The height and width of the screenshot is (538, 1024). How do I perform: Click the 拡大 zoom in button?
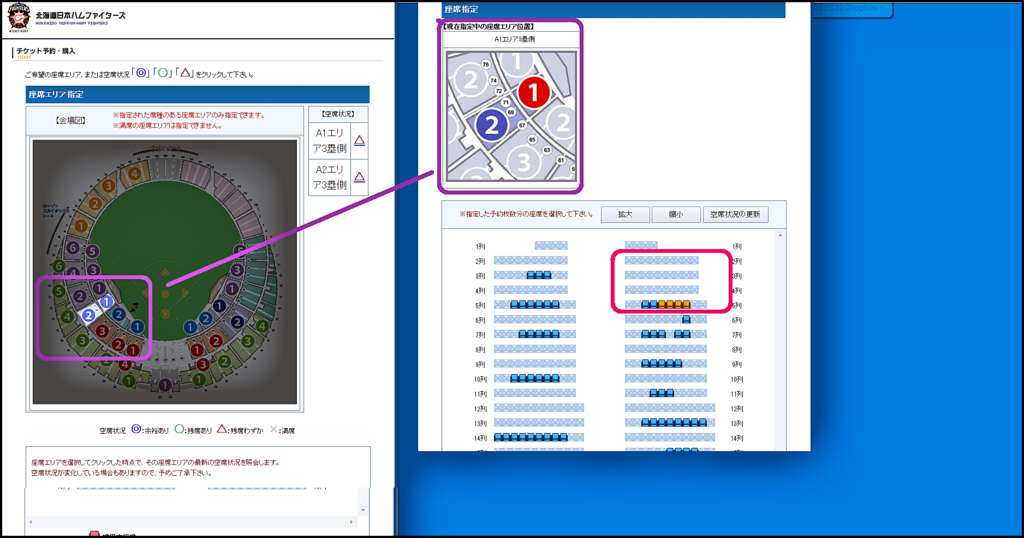625,214
